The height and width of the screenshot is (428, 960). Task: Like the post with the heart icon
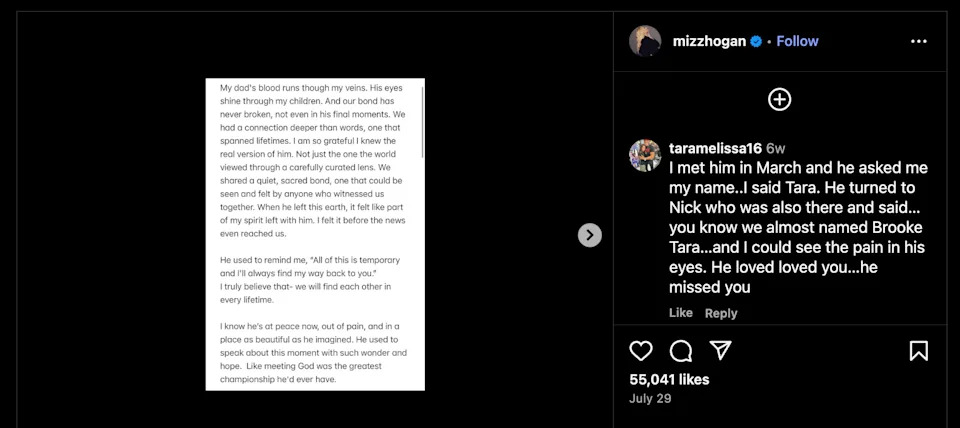pos(641,351)
